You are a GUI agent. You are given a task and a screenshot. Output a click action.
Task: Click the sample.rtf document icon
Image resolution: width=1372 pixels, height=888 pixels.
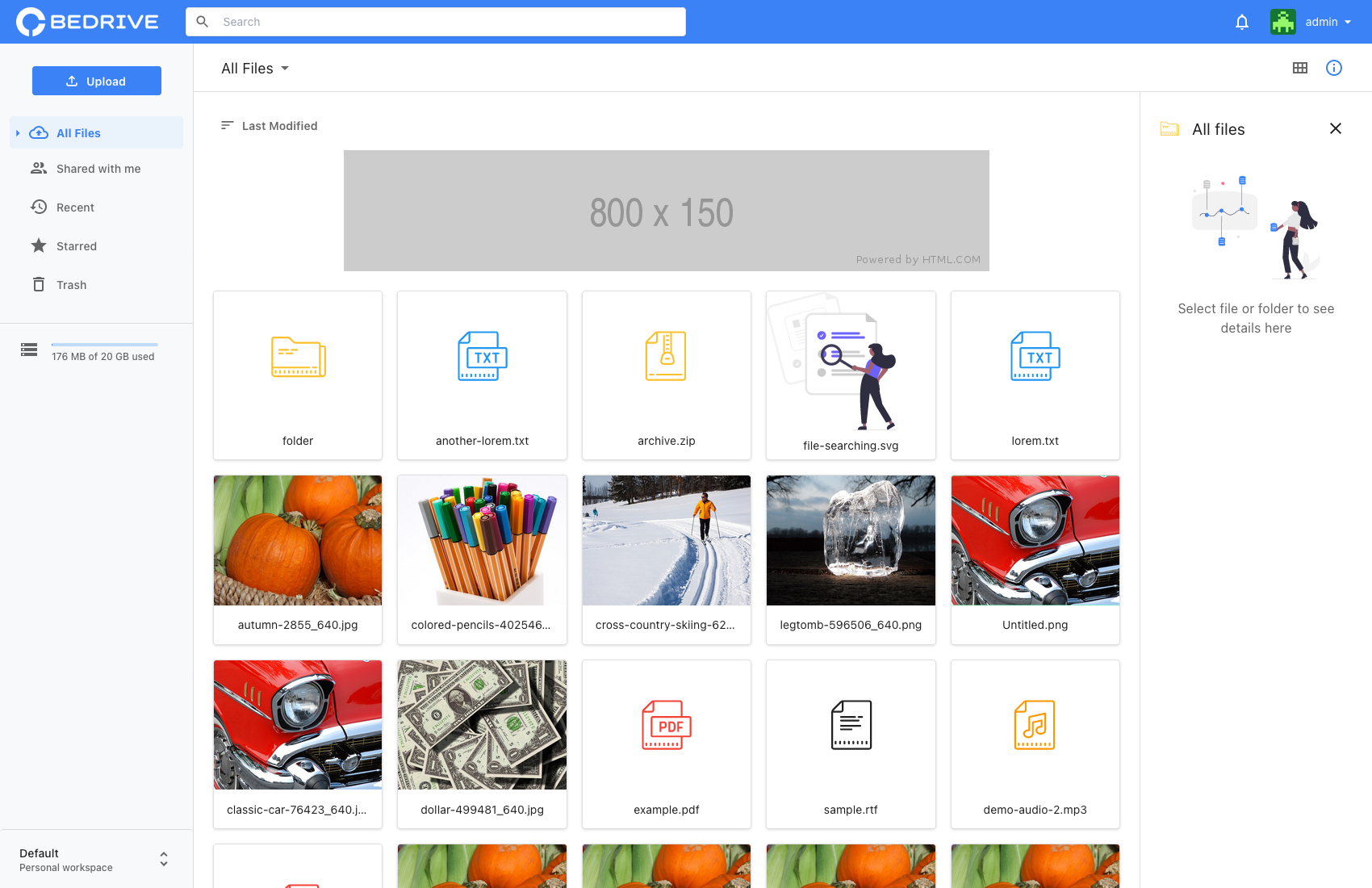(x=851, y=725)
